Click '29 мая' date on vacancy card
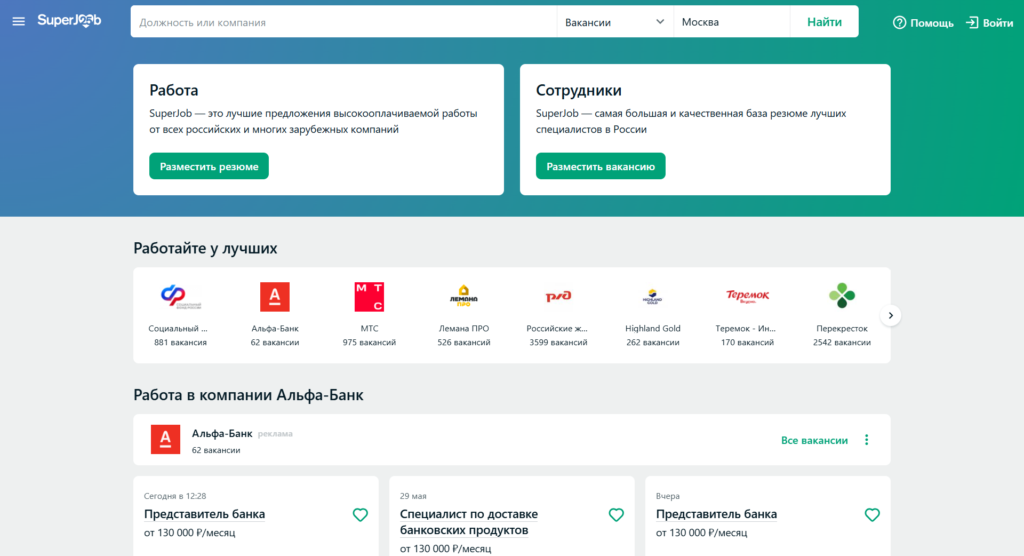 click(413, 496)
